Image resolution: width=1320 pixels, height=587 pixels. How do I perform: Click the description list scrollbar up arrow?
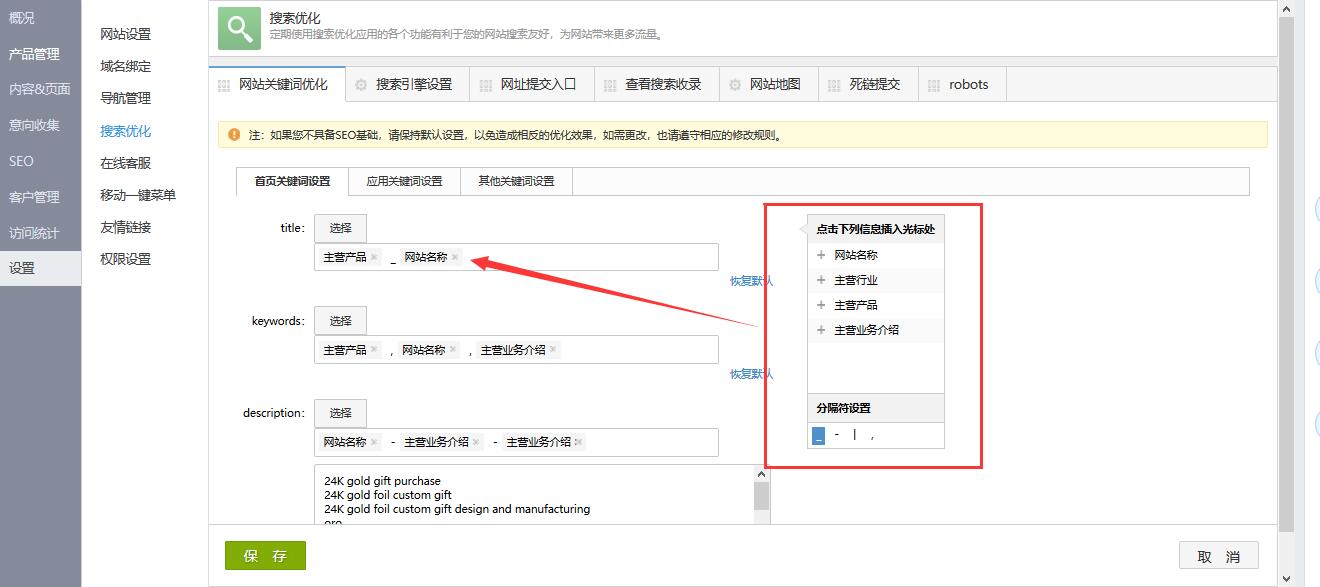pyautogui.click(x=762, y=473)
